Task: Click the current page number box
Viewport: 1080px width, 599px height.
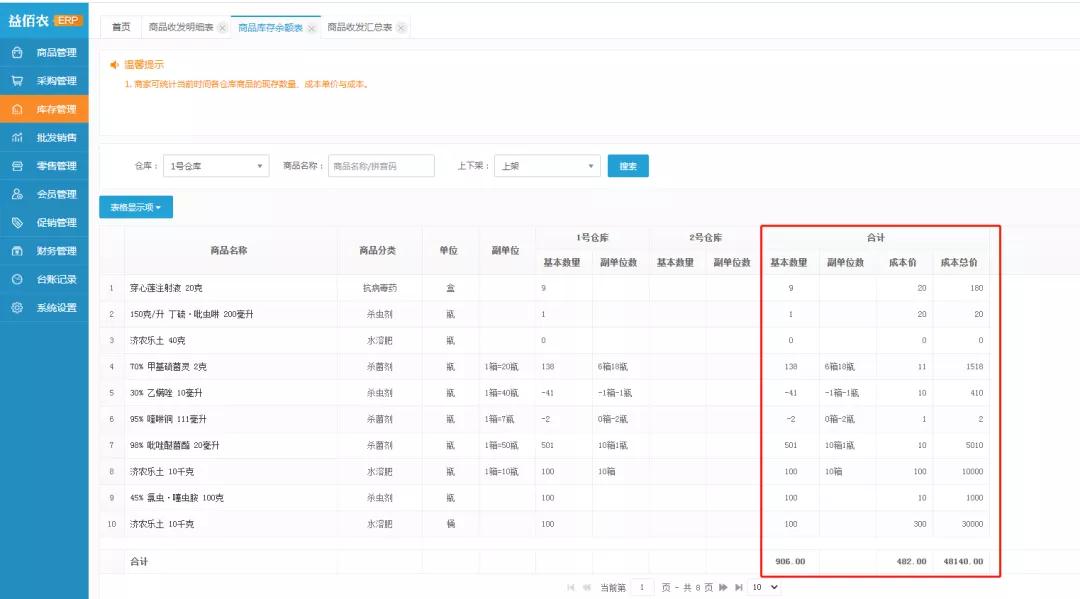Action: click(x=642, y=588)
